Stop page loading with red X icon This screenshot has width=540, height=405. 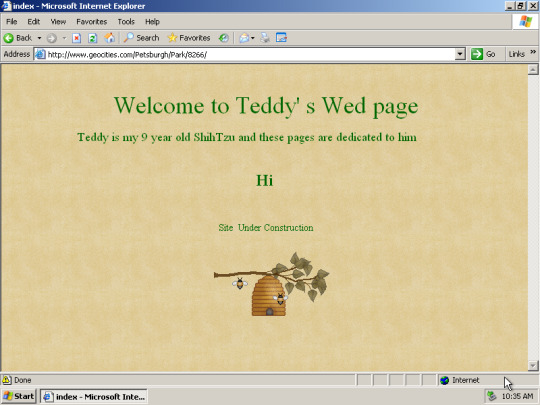point(76,38)
